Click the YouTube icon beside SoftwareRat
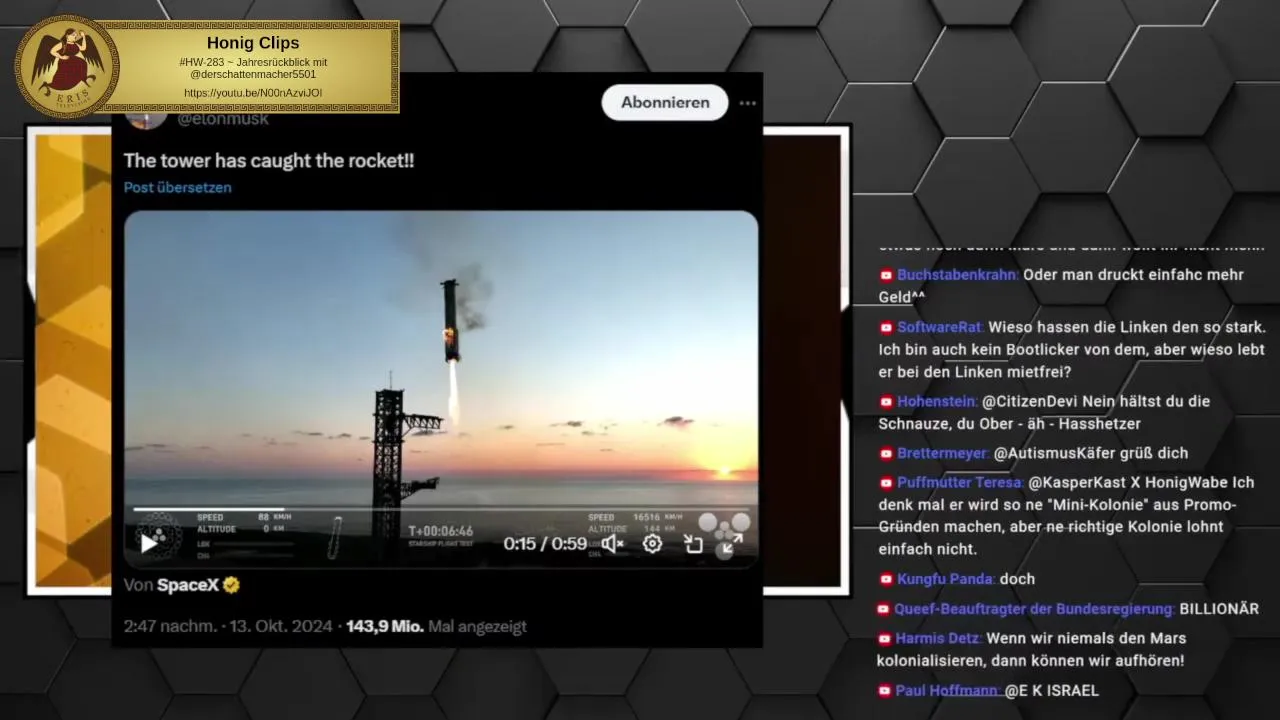Screen dimensions: 1280x720 [886, 327]
